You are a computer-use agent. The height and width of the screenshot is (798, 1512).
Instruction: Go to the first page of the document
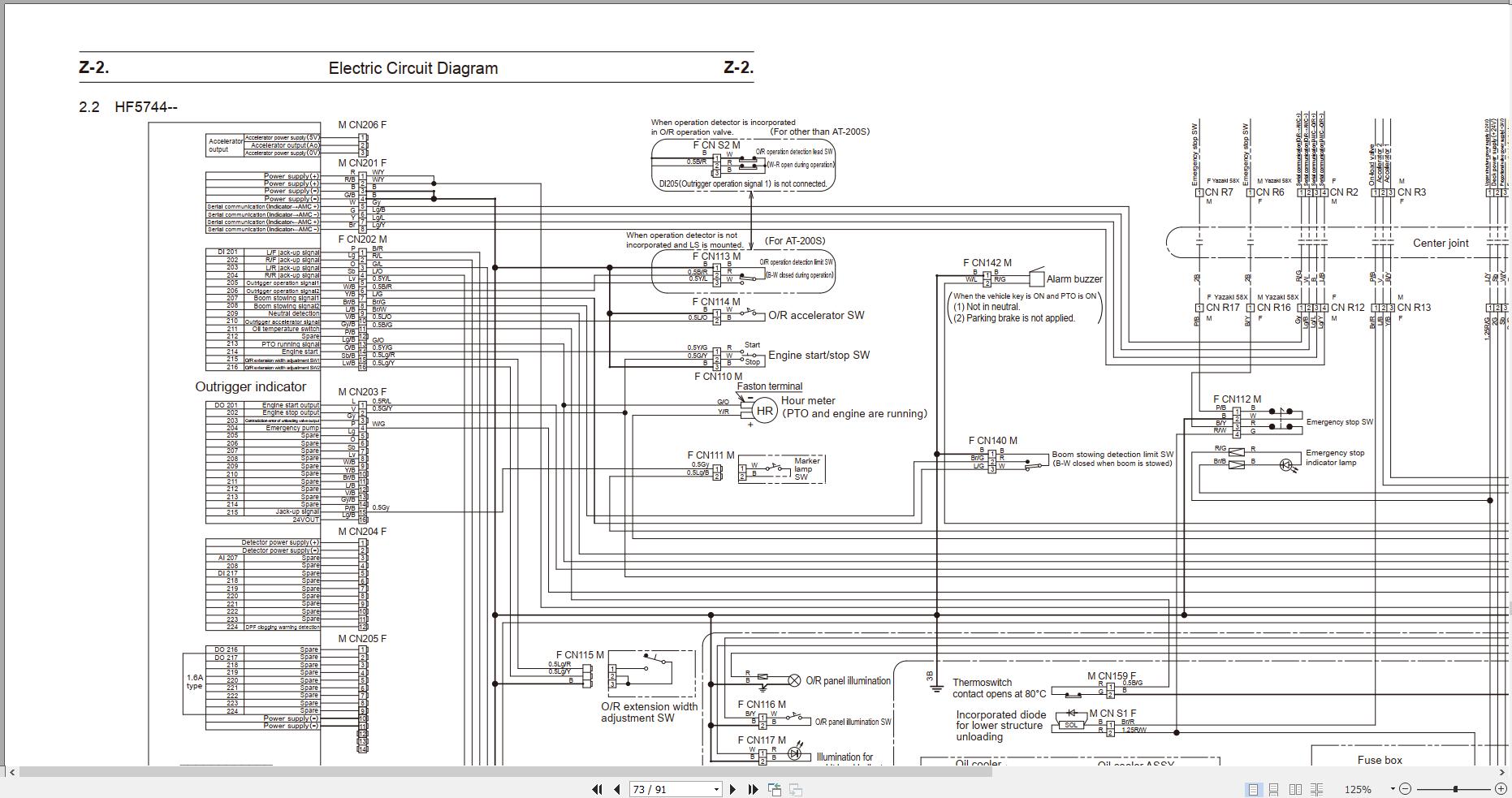point(597,789)
